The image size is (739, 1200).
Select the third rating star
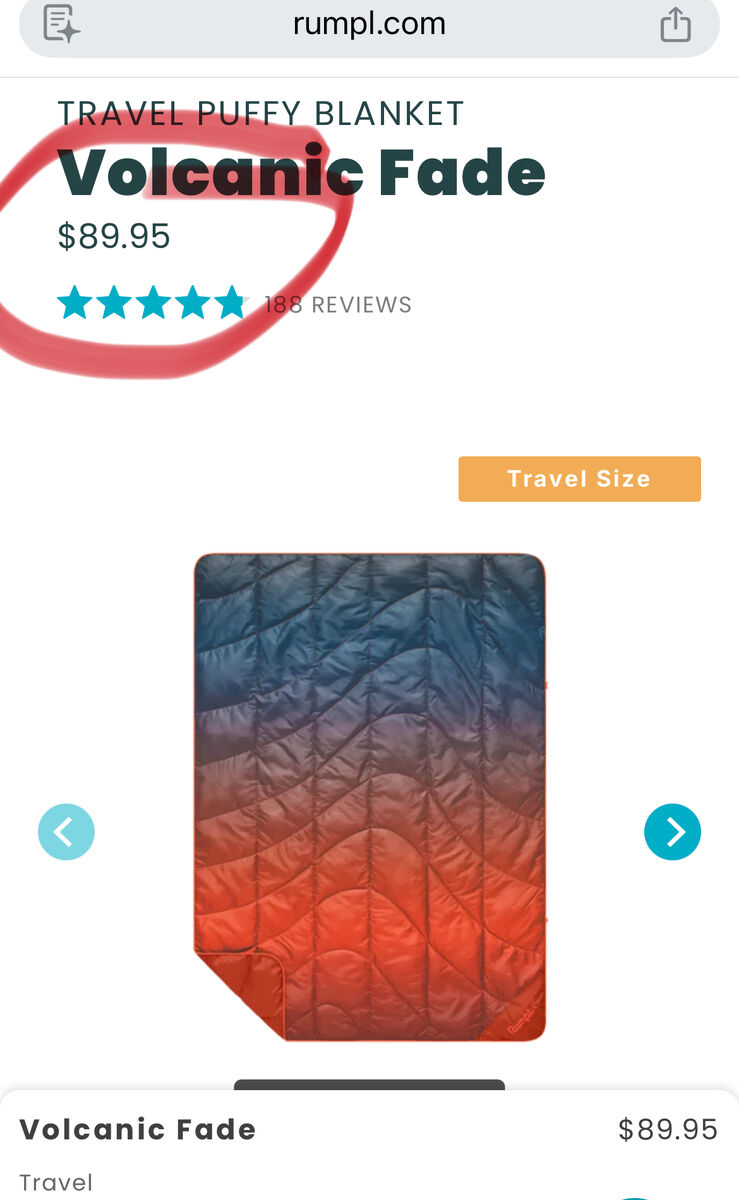coord(153,303)
